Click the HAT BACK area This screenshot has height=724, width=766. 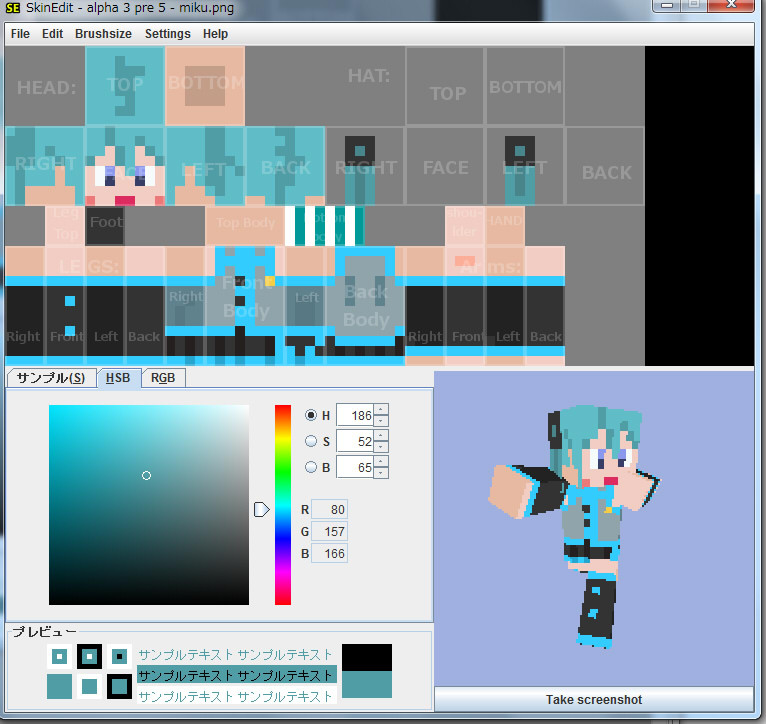click(606, 166)
